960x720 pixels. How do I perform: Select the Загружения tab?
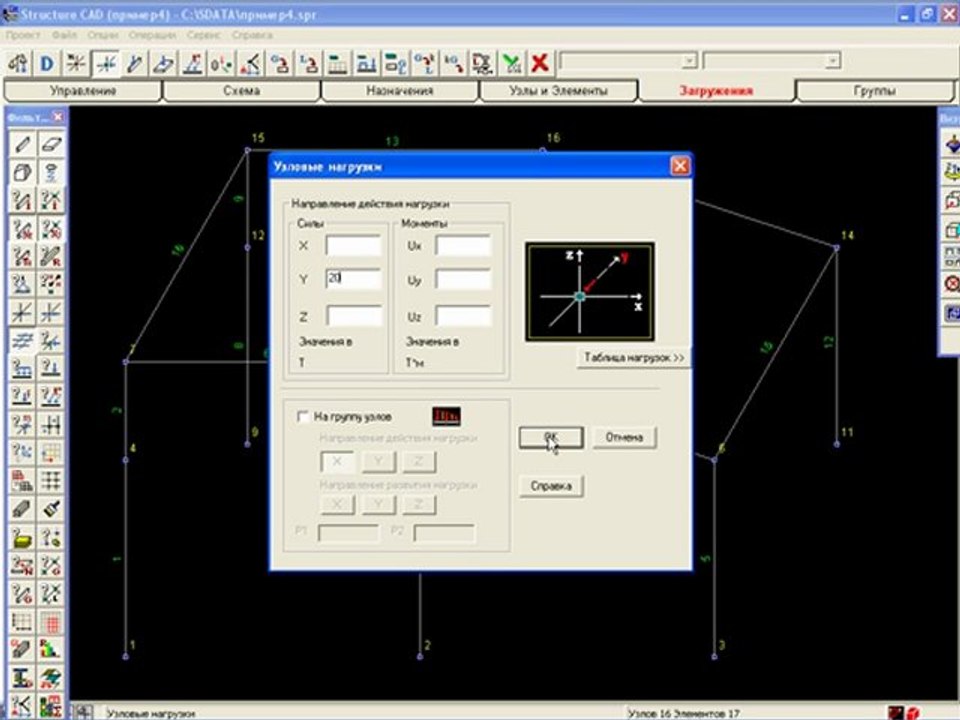coord(716,91)
